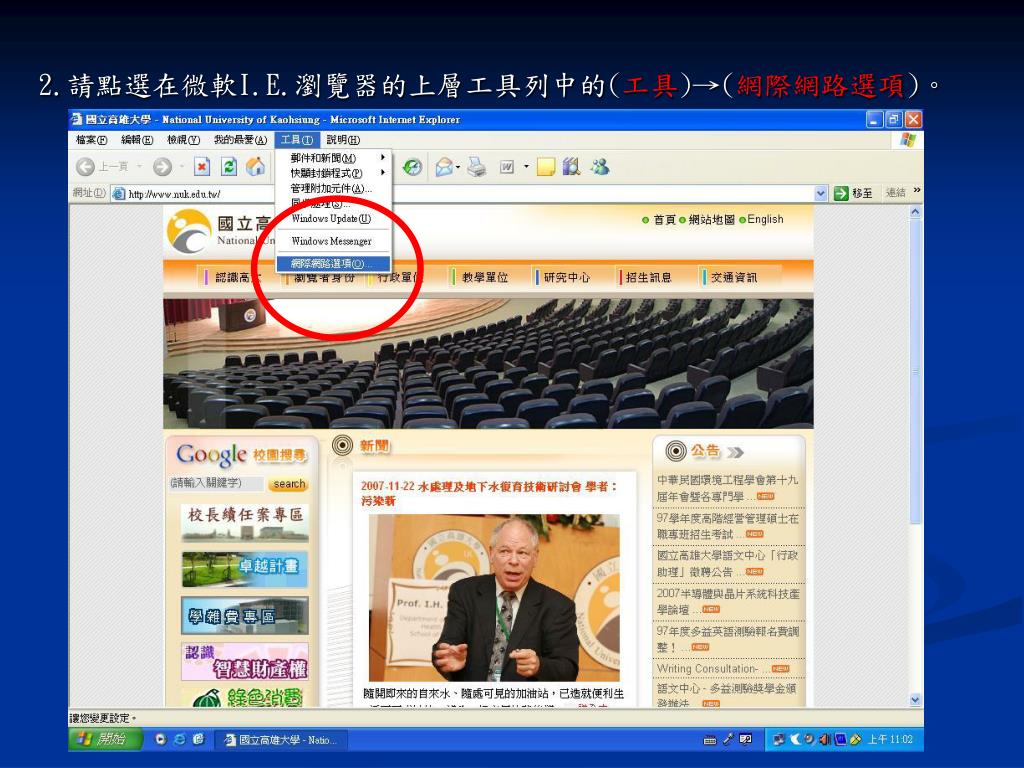Click the arrows beside the 公告 heading
The width and height of the screenshot is (1024, 768).
735,452
